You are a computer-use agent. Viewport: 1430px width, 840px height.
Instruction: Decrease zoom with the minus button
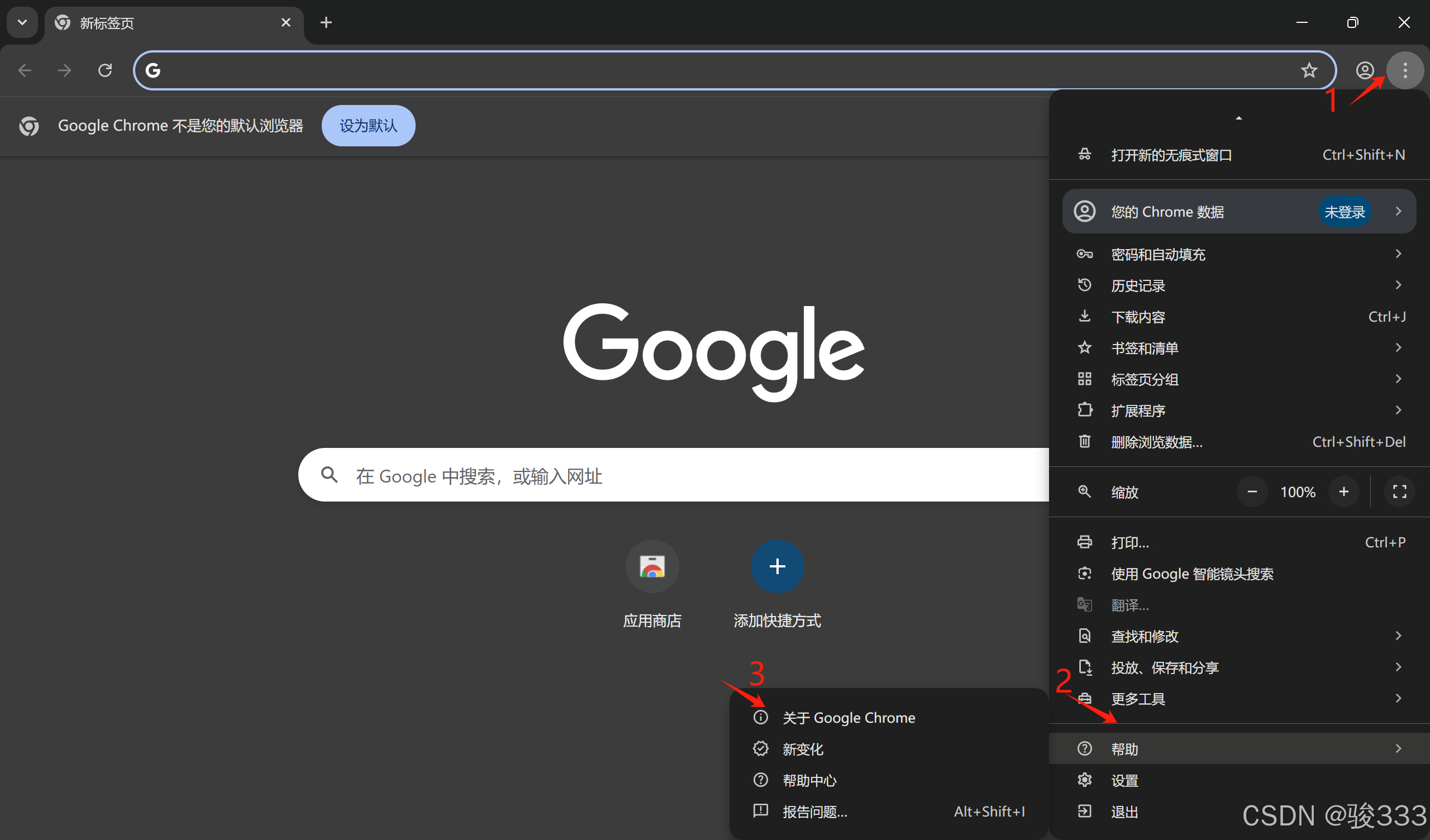(1252, 491)
